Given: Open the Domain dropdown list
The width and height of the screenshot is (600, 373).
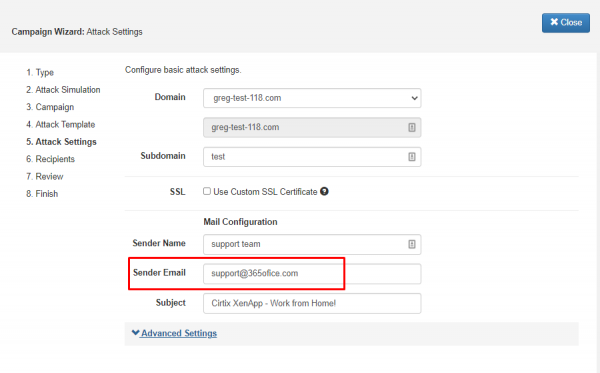Looking at the screenshot, I should (312, 98).
